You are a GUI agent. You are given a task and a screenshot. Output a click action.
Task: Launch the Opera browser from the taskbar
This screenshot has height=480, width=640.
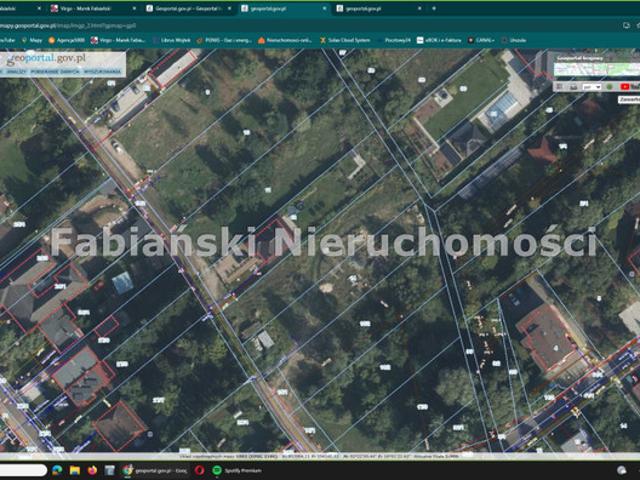coord(199,470)
